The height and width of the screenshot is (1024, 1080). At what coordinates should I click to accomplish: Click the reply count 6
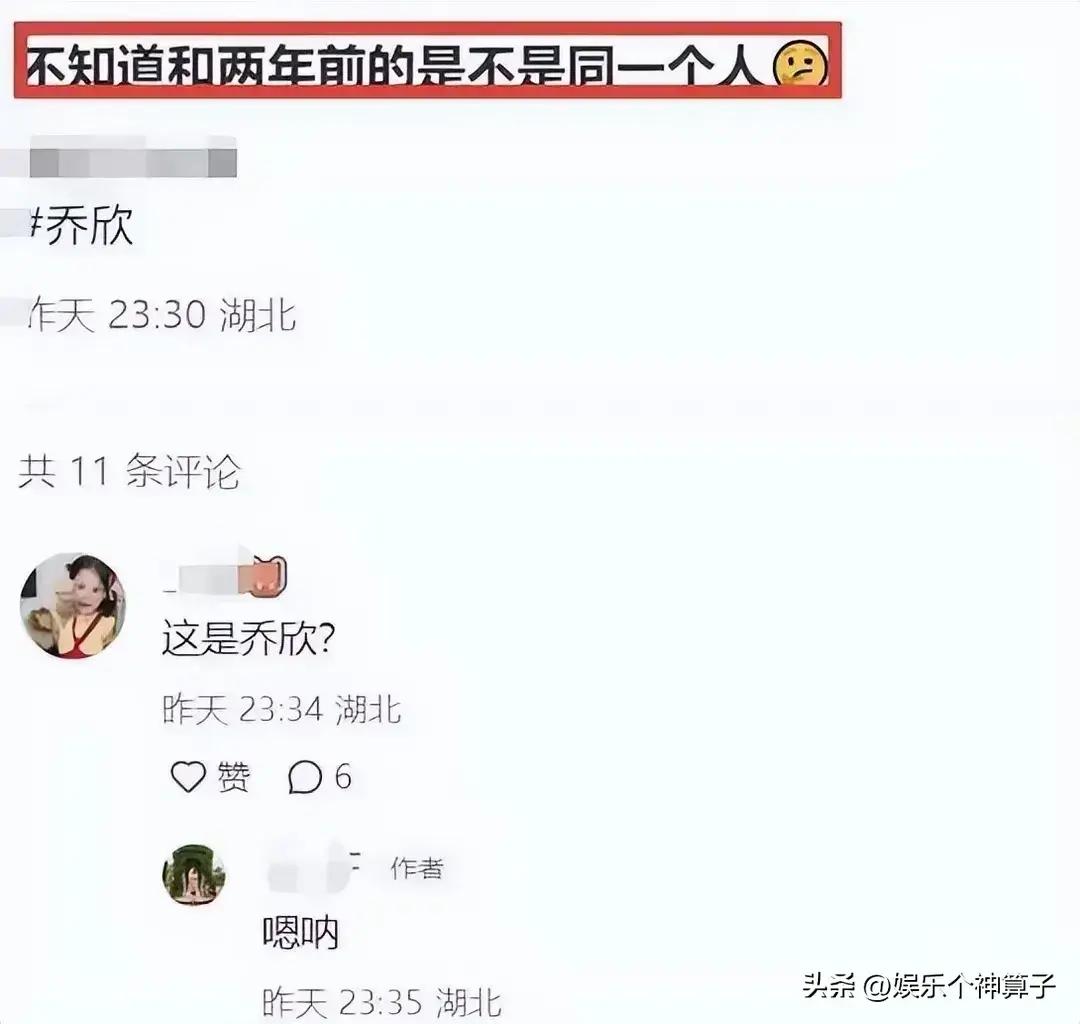coord(343,777)
